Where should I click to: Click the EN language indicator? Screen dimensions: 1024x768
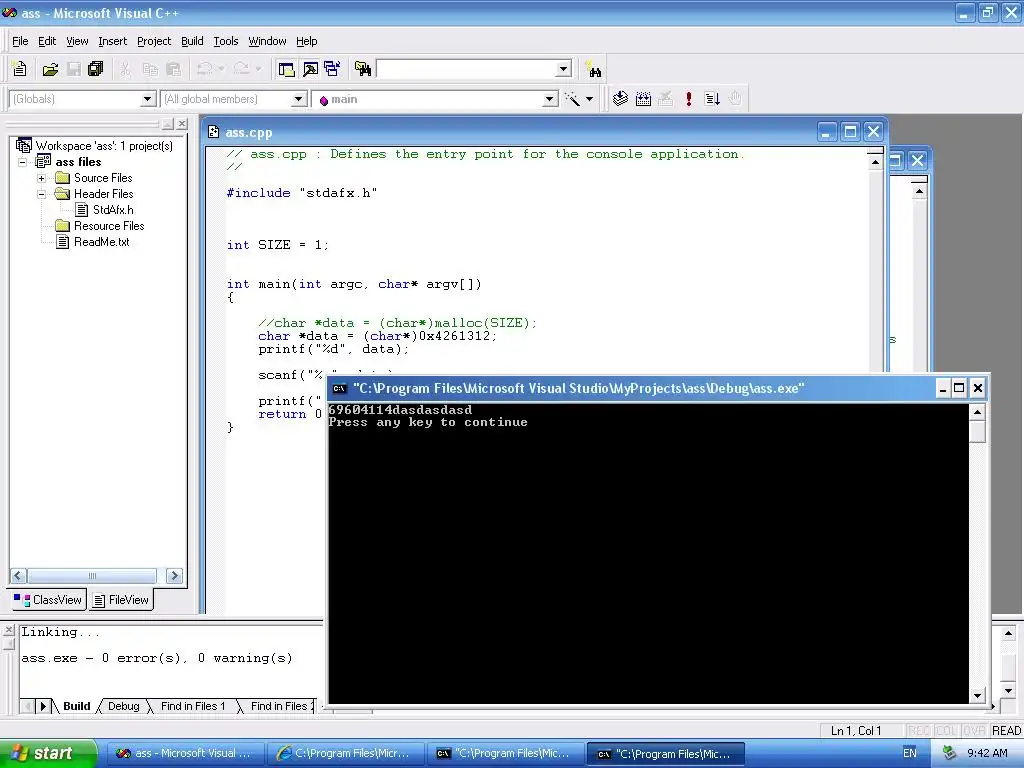tap(910, 753)
